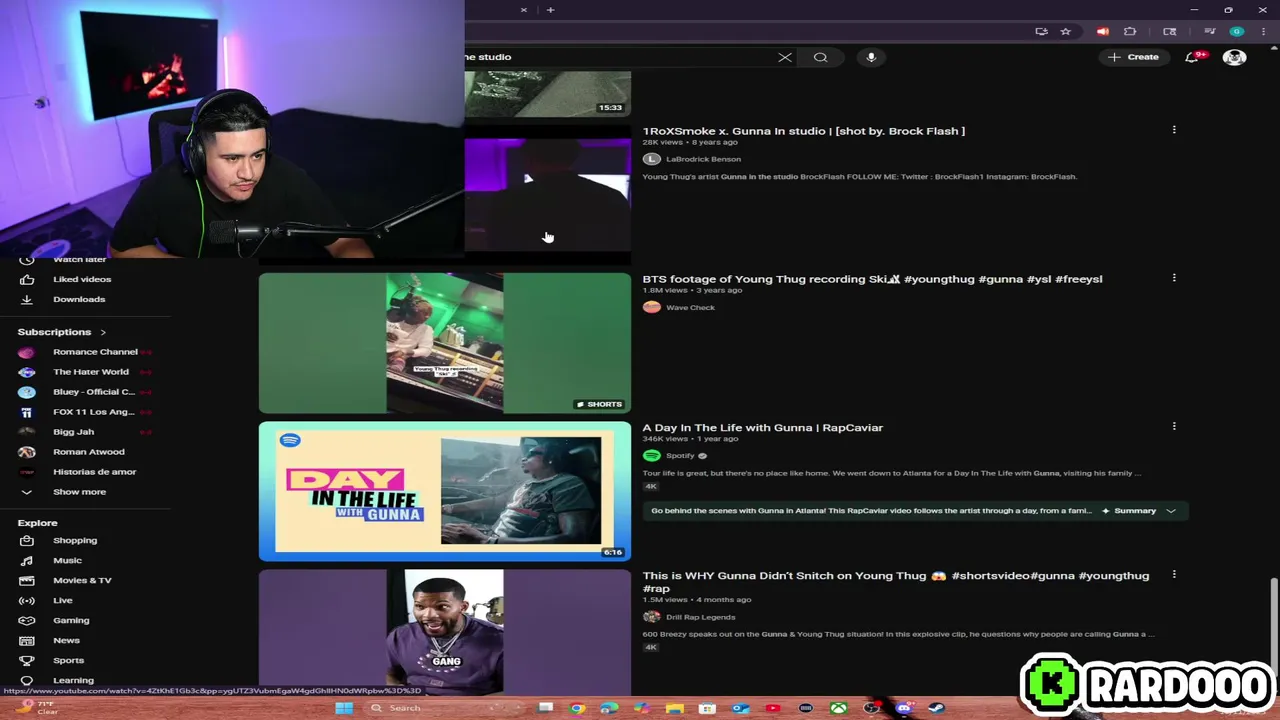The height and width of the screenshot is (720, 1280).
Task: Open Roman Atwood subscription
Action: [x=88, y=452]
